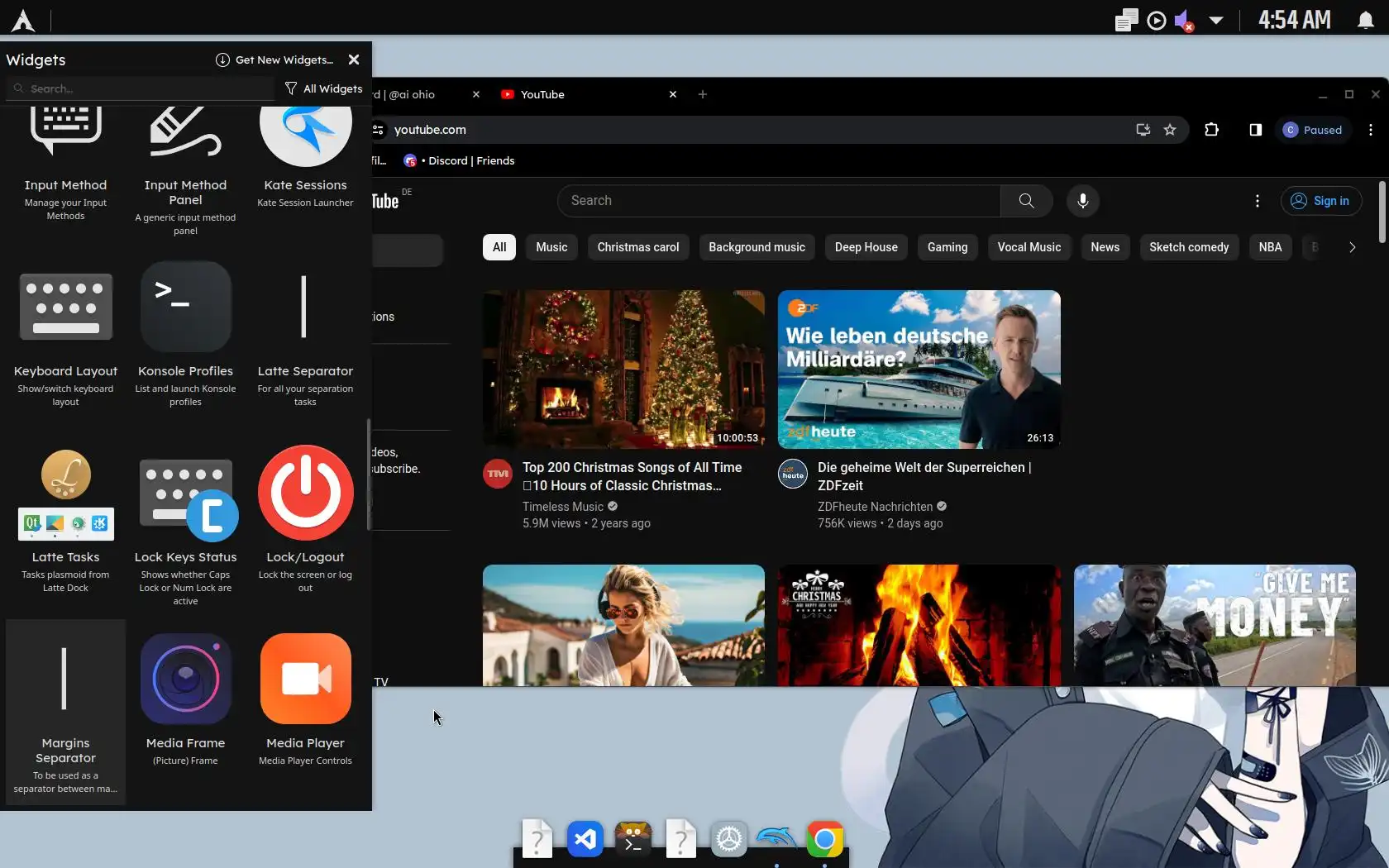The height and width of the screenshot is (868, 1389).
Task: Open the Christmas Songs video thumbnail
Action: point(623,370)
